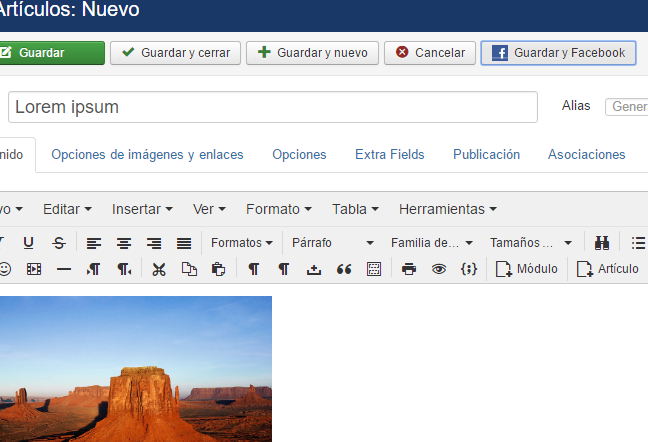Toggle underline formatting
648x442 pixels.
[x=28, y=243]
